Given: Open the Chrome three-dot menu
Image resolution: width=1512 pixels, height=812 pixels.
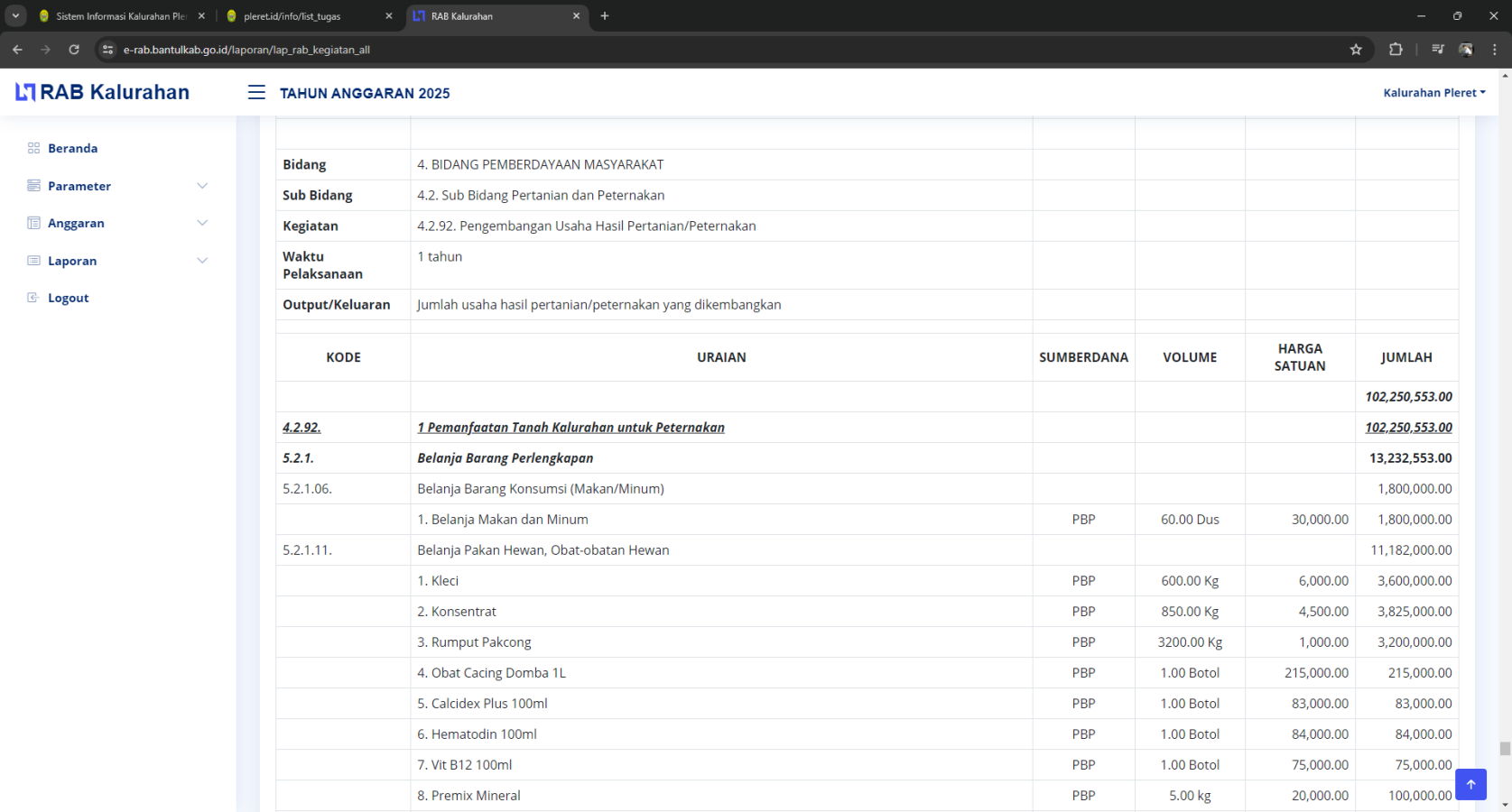Looking at the screenshot, I should point(1494,50).
